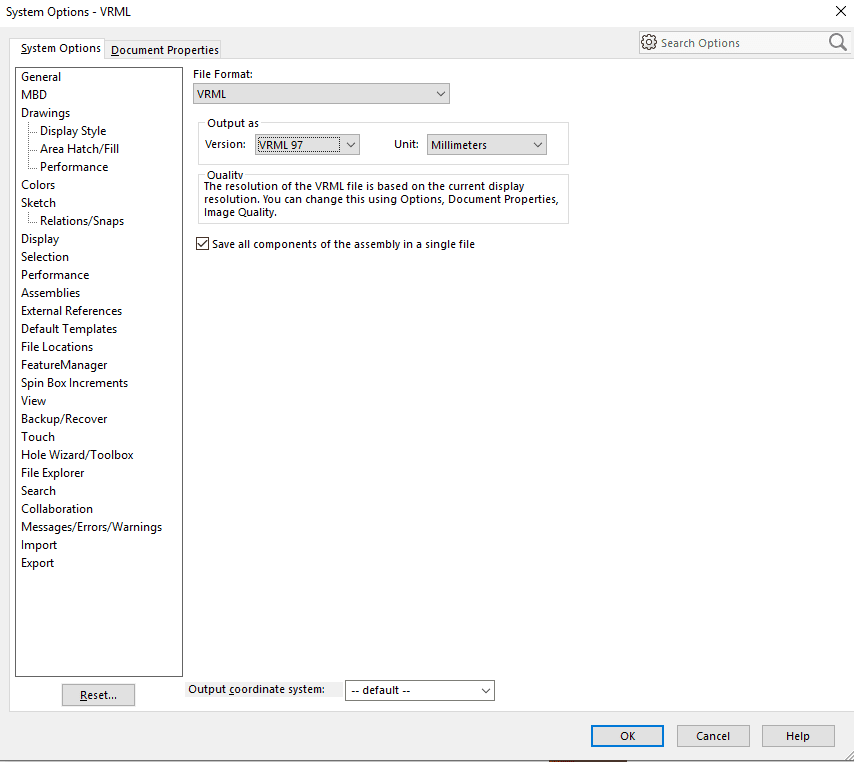The width and height of the screenshot is (854, 762).
Task: Select File Explorer option
Action: [53, 472]
